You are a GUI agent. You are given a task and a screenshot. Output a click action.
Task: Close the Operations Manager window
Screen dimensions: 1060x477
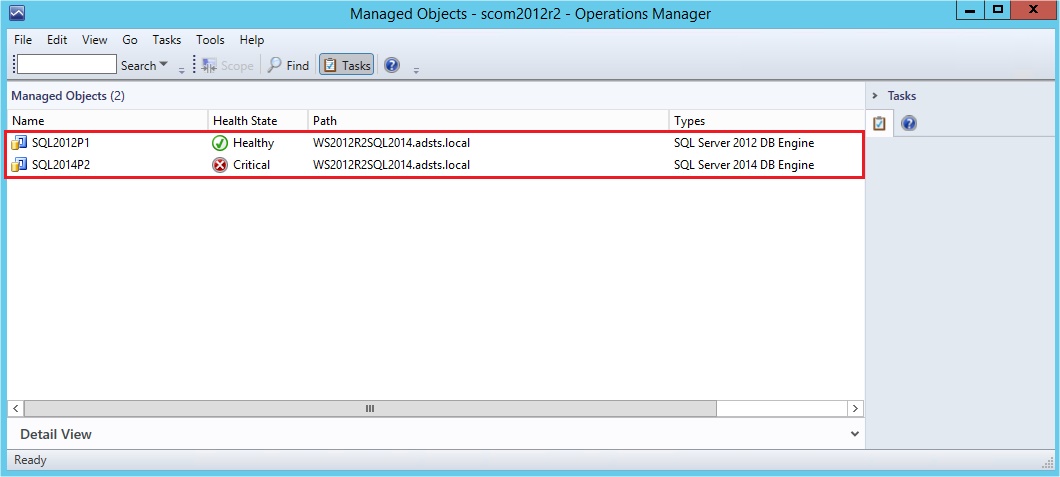tap(1034, 10)
